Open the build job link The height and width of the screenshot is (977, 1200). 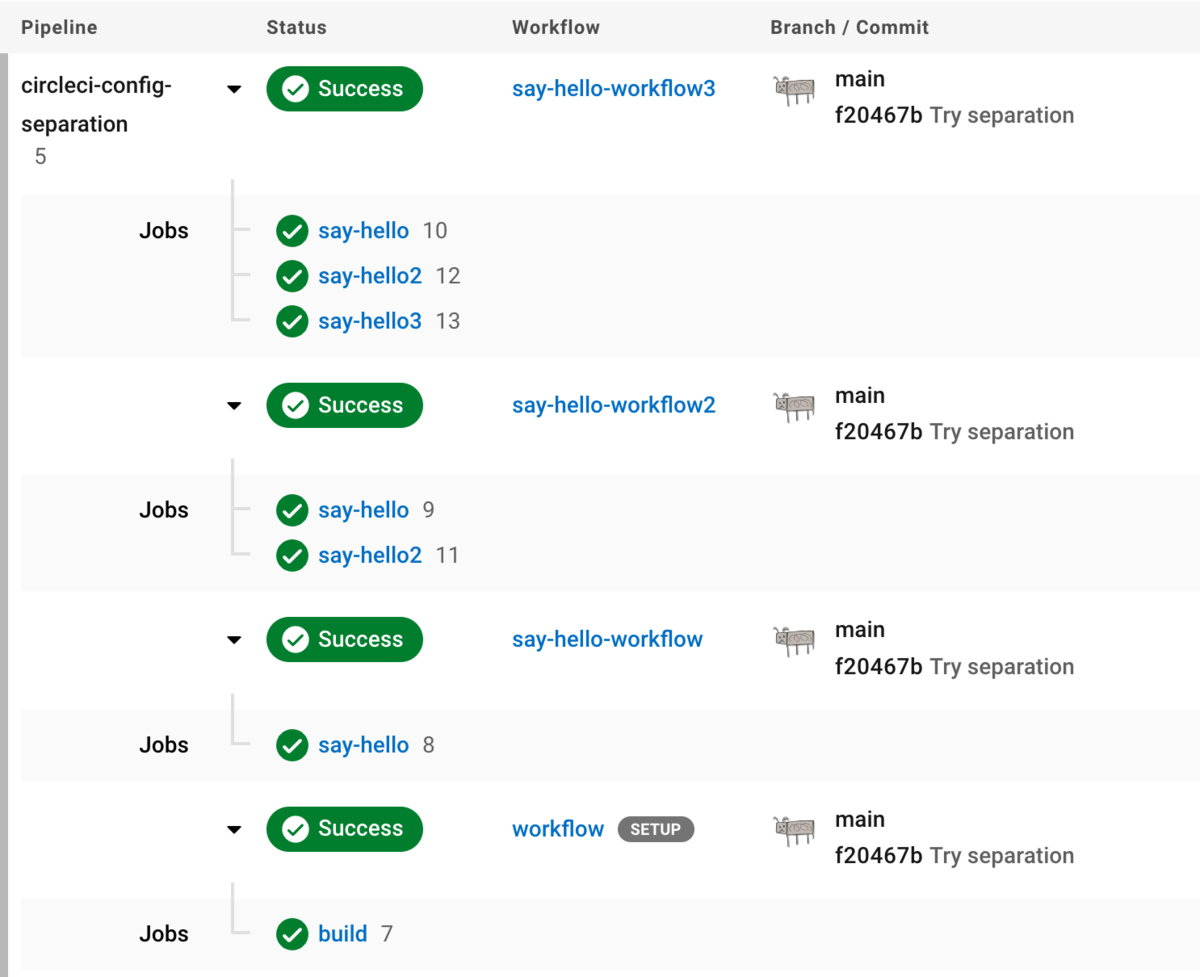343,934
